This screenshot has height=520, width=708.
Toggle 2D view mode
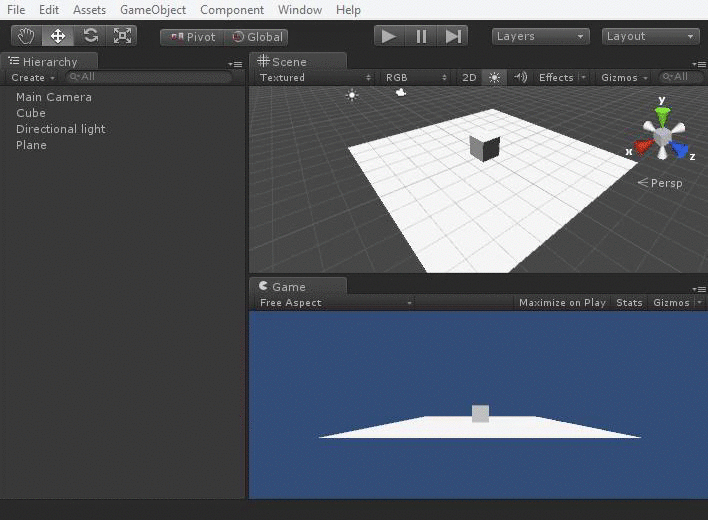point(469,78)
